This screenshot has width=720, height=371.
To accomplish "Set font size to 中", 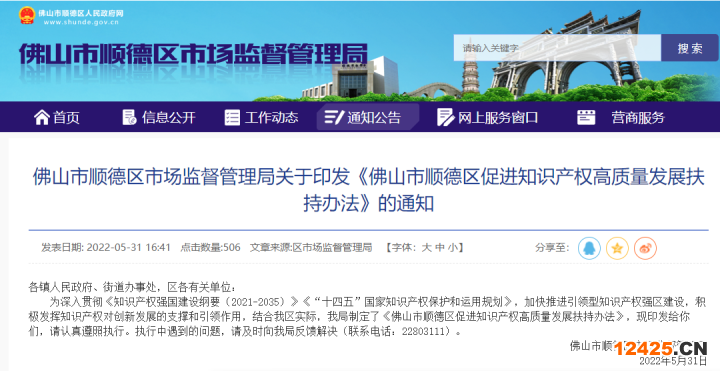I will pos(440,248).
